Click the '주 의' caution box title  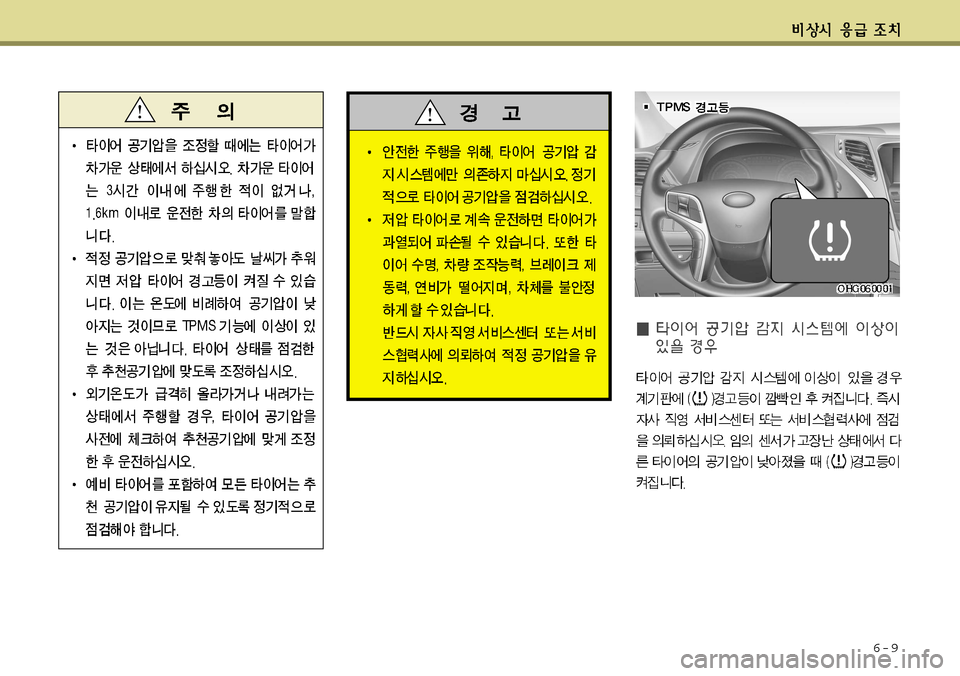pos(203,111)
